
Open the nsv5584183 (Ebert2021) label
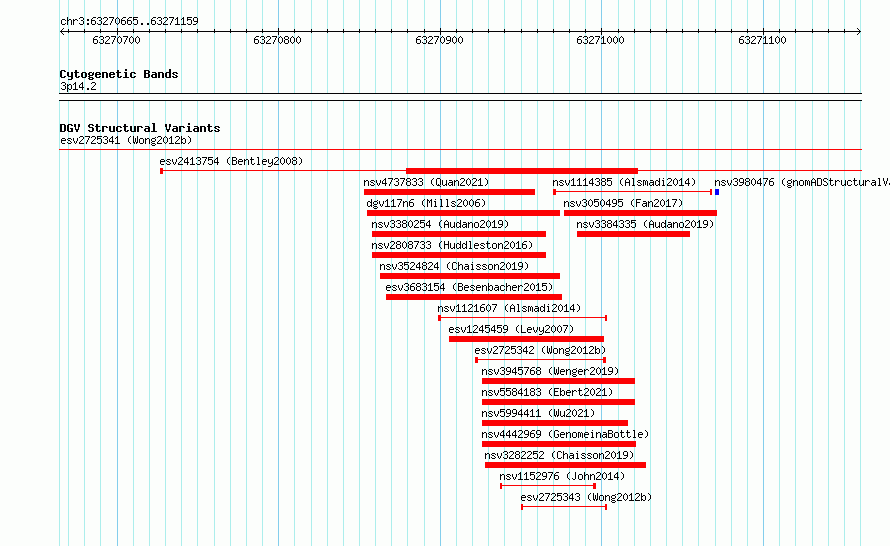tap(548, 392)
